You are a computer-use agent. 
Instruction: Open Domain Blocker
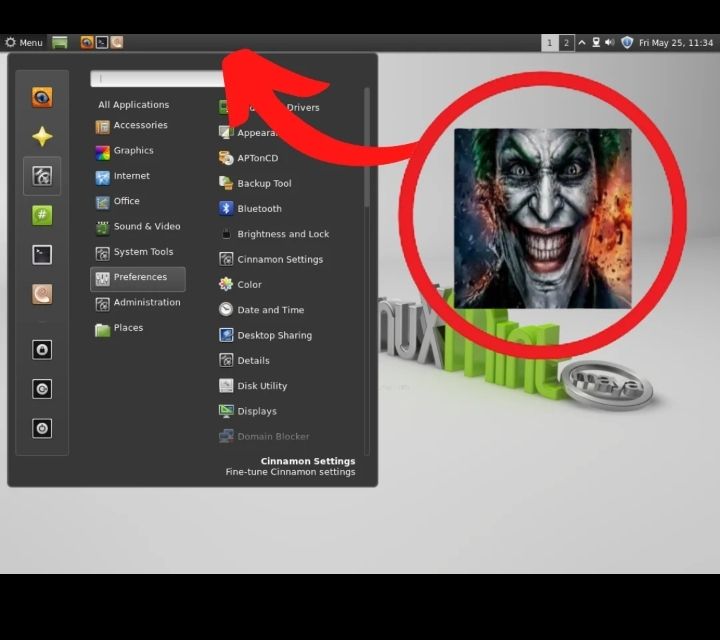(264, 437)
